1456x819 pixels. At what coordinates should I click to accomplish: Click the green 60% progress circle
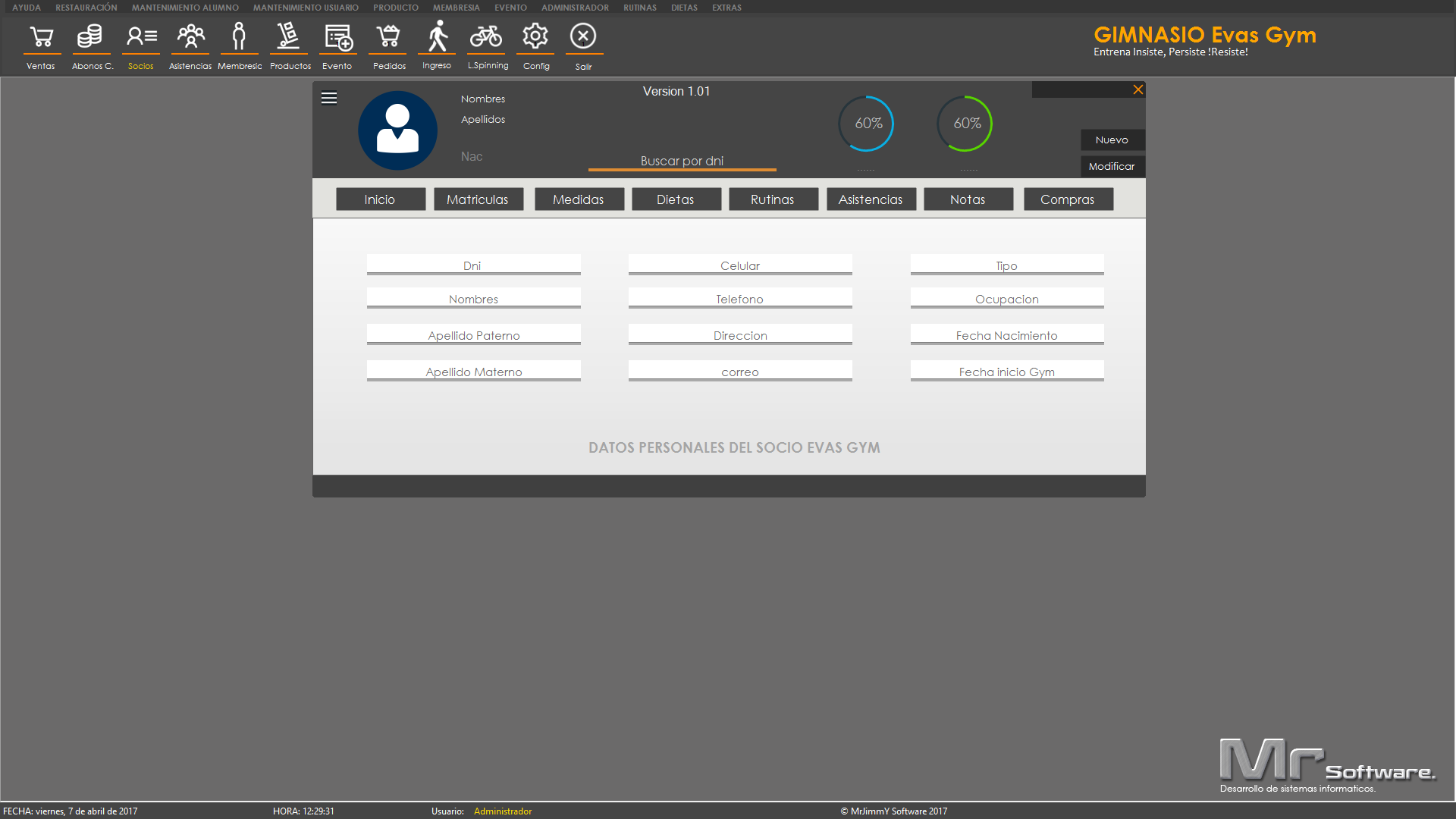tap(965, 124)
